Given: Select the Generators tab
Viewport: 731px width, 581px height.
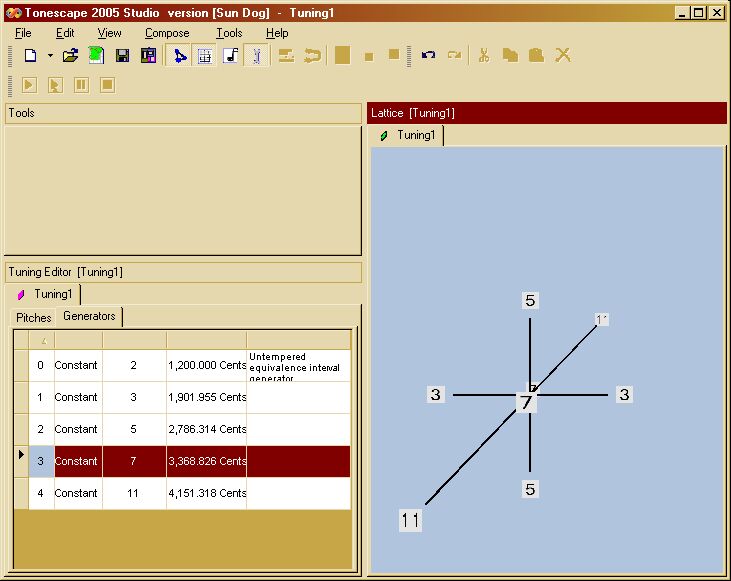Looking at the screenshot, I should pyautogui.click(x=89, y=316).
